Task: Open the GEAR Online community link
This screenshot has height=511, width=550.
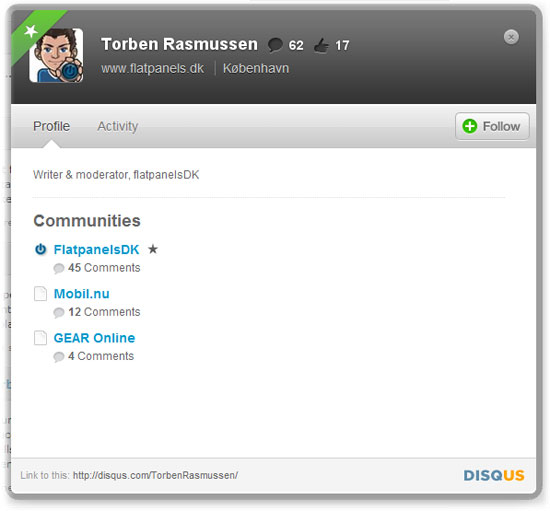Action: click(94, 338)
